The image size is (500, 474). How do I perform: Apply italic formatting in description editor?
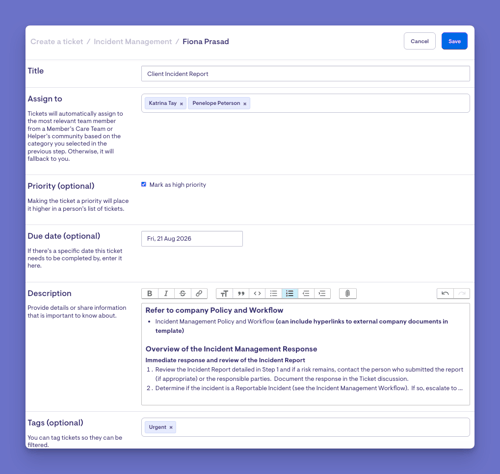(166, 293)
